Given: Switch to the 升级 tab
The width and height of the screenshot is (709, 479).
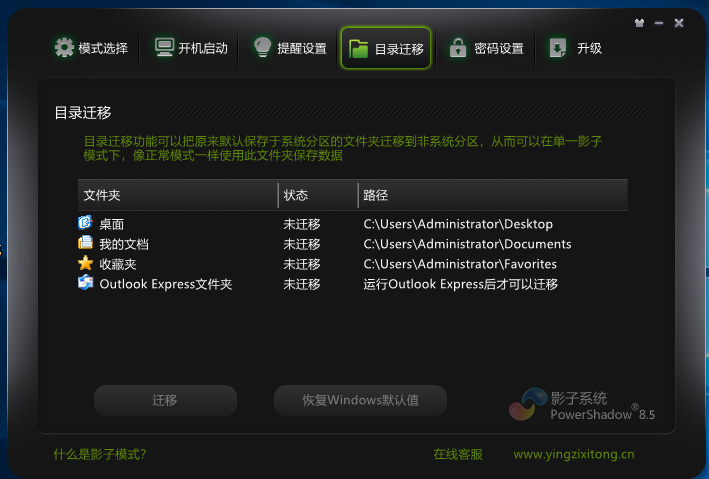Looking at the screenshot, I should tap(576, 48).
